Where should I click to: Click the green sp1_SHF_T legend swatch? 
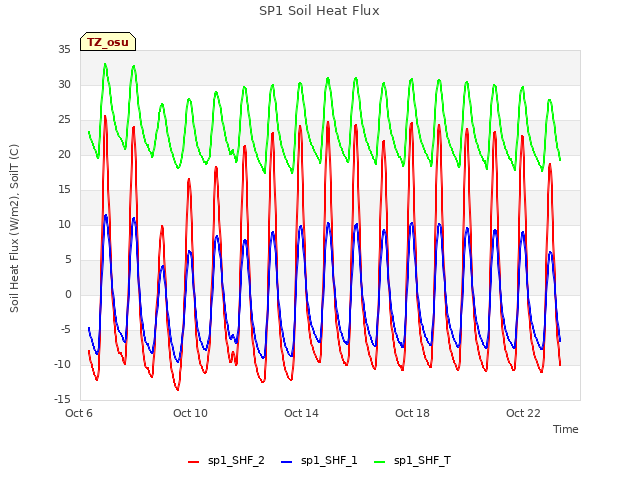pos(380,462)
